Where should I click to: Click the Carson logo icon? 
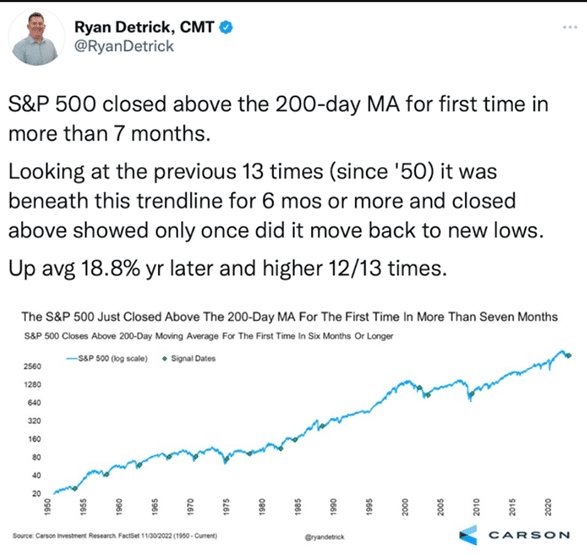(468, 535)
